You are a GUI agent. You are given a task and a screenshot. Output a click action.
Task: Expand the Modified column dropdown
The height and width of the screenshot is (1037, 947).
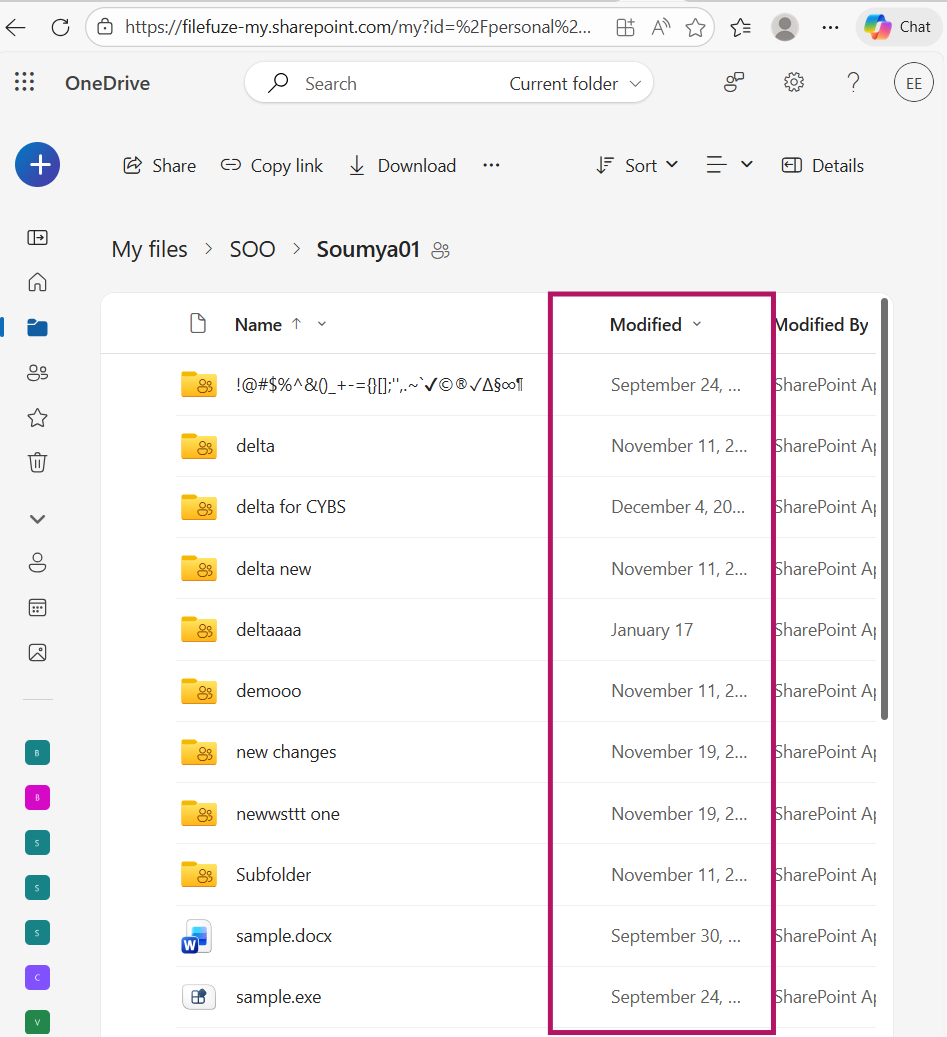click(697, 324)
